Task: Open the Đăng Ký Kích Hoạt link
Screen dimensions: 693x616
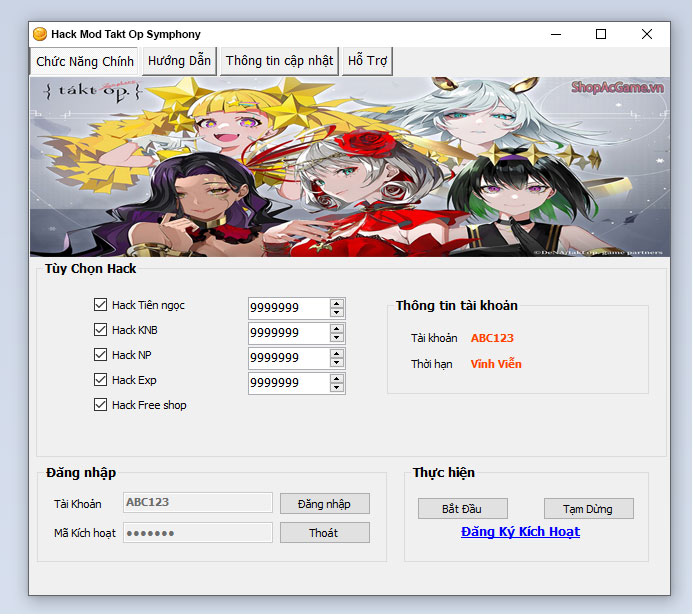Action: point(520,532)
